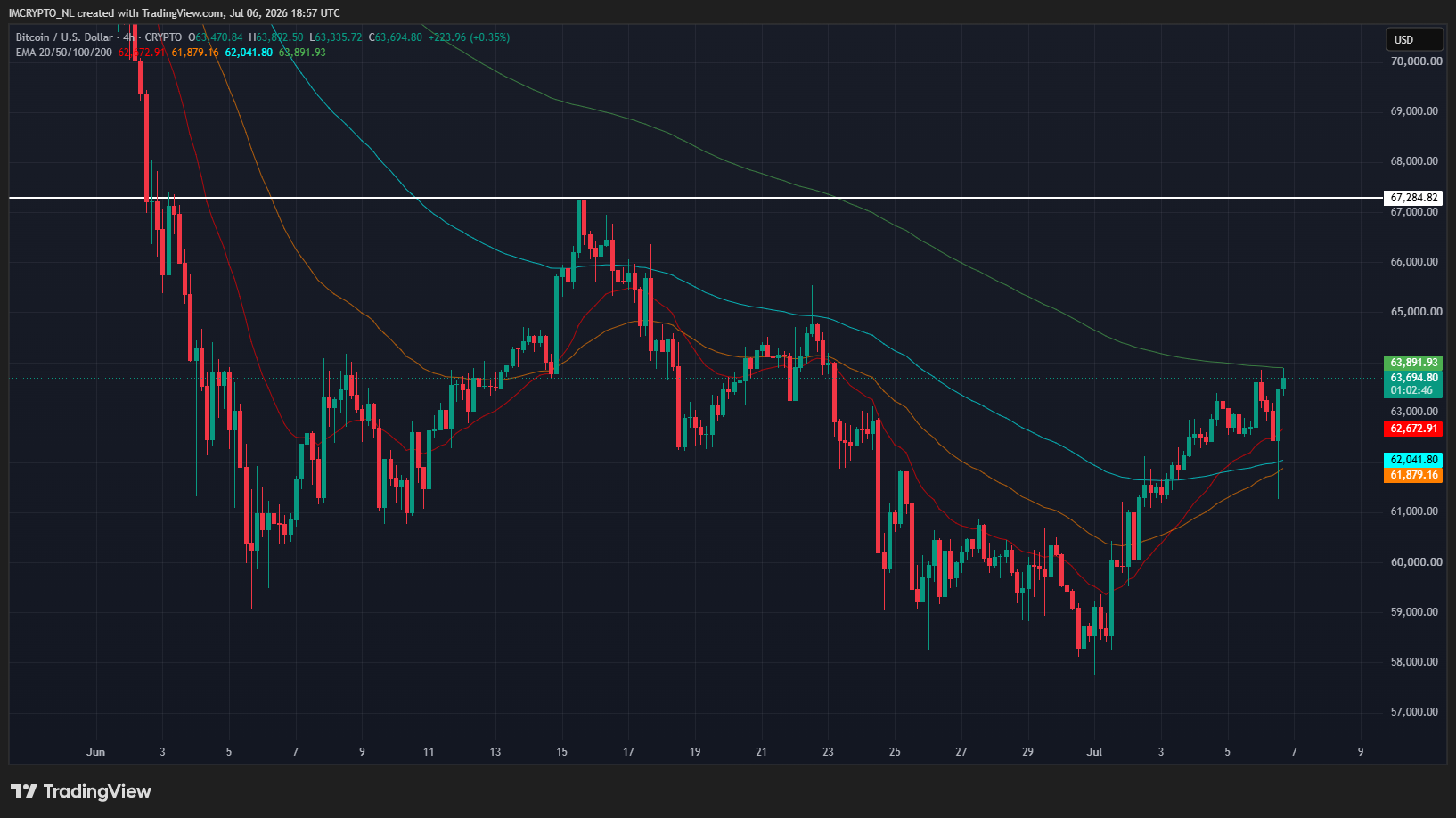Screen dimensions: 1456x818
Task: Click the green EMA 200 value 63,891.93 in legend
Action: coord(302,53)
